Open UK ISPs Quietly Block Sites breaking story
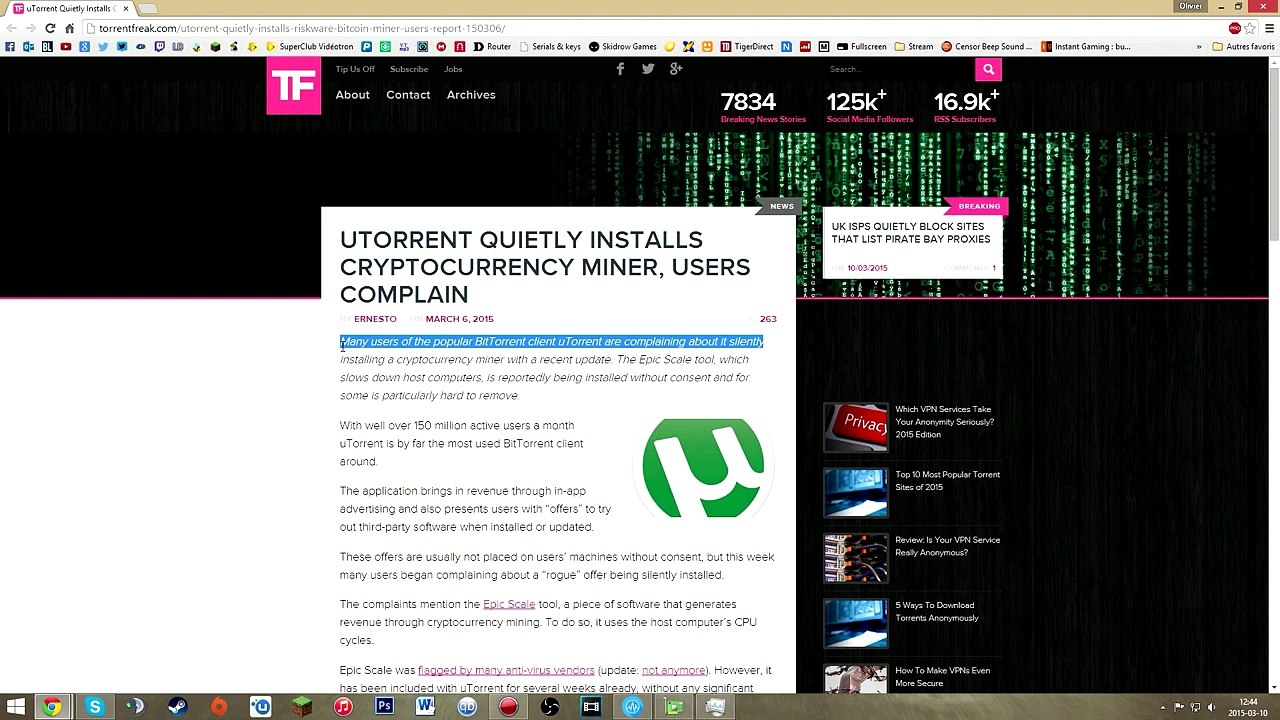Screen dimensions: 1280x720 911,233
